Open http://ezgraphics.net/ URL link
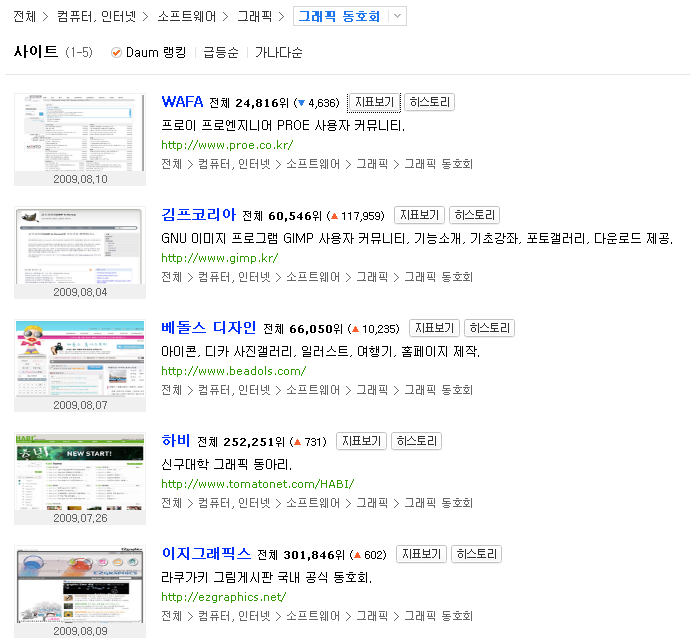The height and width of the screenshot is (644, 690). (224, 597)
